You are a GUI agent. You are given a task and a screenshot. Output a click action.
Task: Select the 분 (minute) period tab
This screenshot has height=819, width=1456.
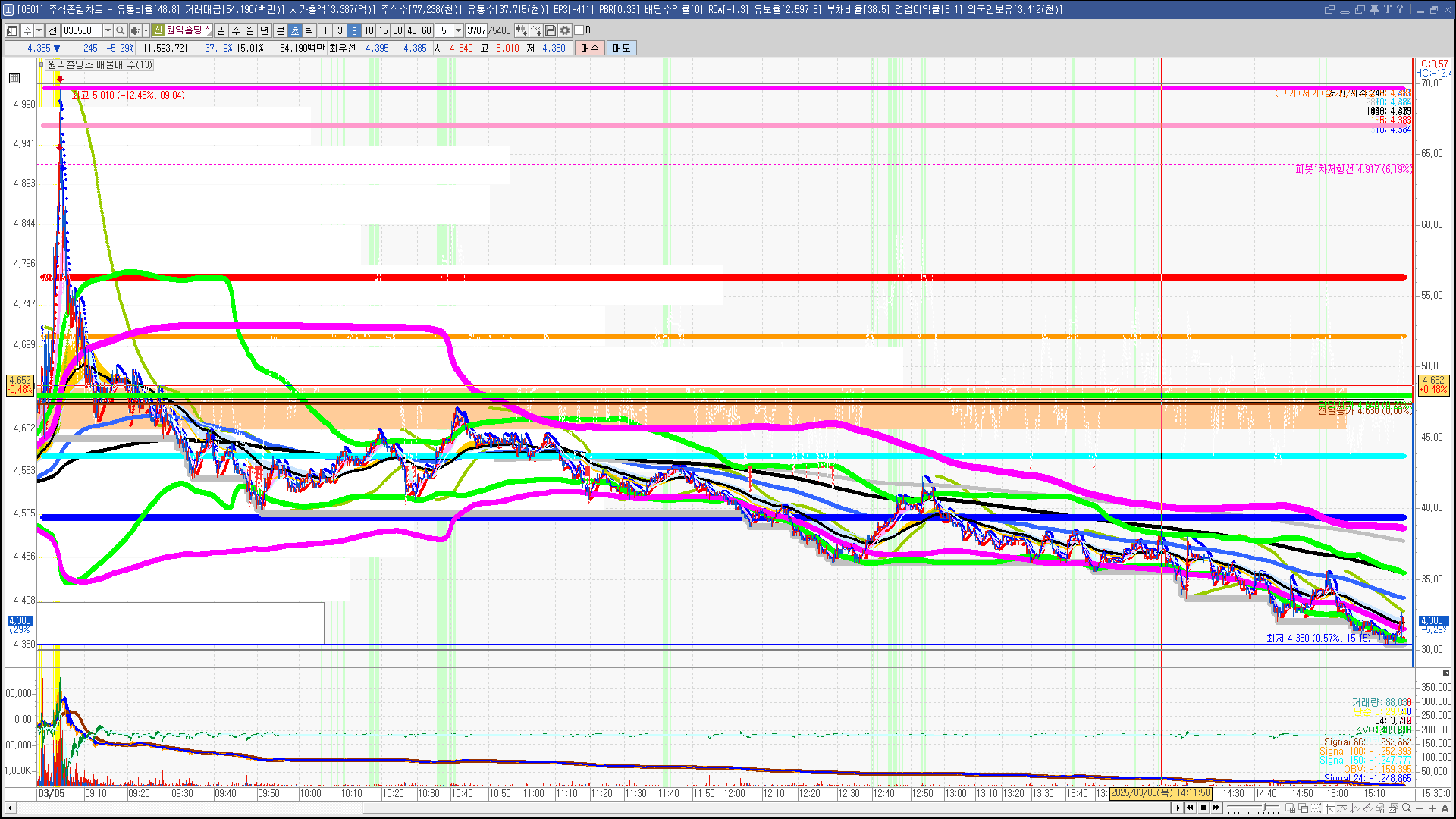coord(280,30)
